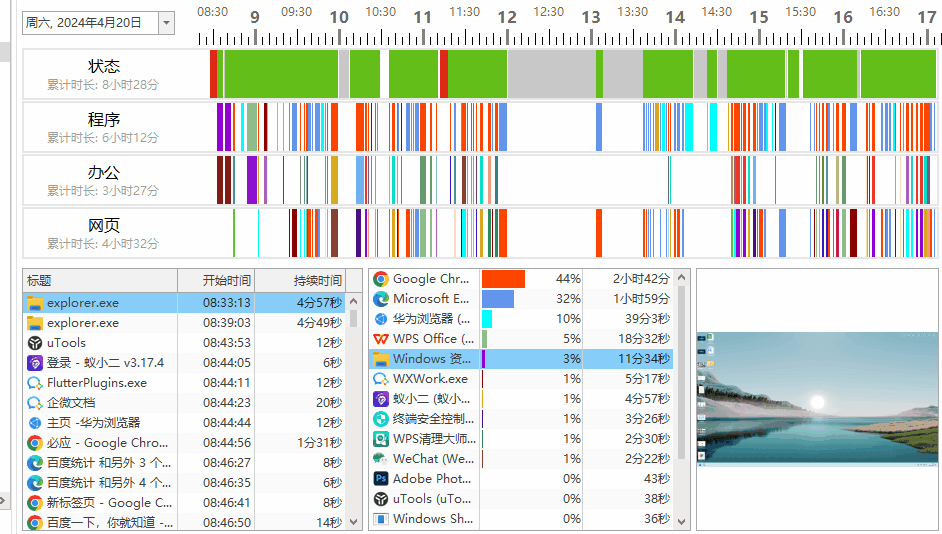The height and width of the screenshot is (534, 942).
Task: Click the WXWork.exe icon in usage list
Action: [381, 379]
